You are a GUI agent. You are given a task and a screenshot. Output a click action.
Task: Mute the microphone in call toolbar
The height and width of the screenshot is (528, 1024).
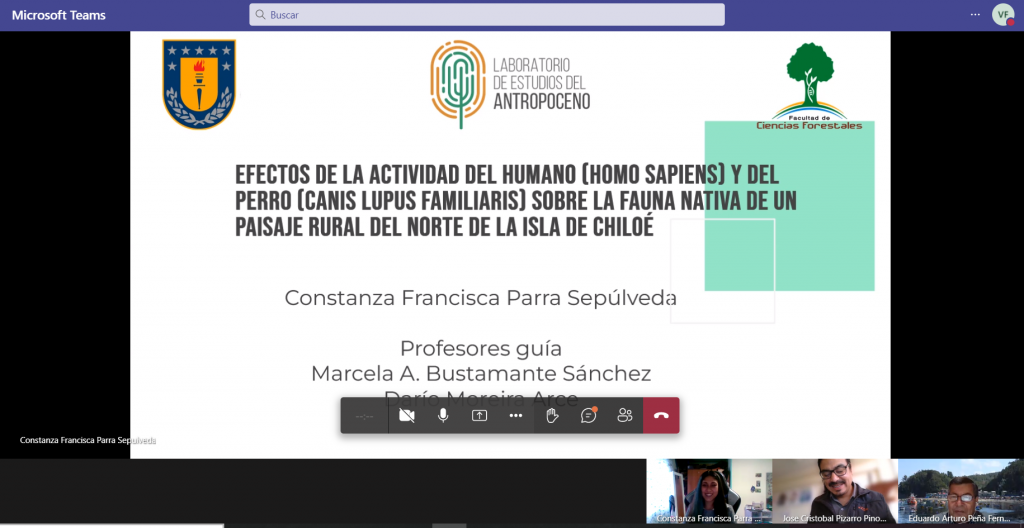tap(443, 416)
